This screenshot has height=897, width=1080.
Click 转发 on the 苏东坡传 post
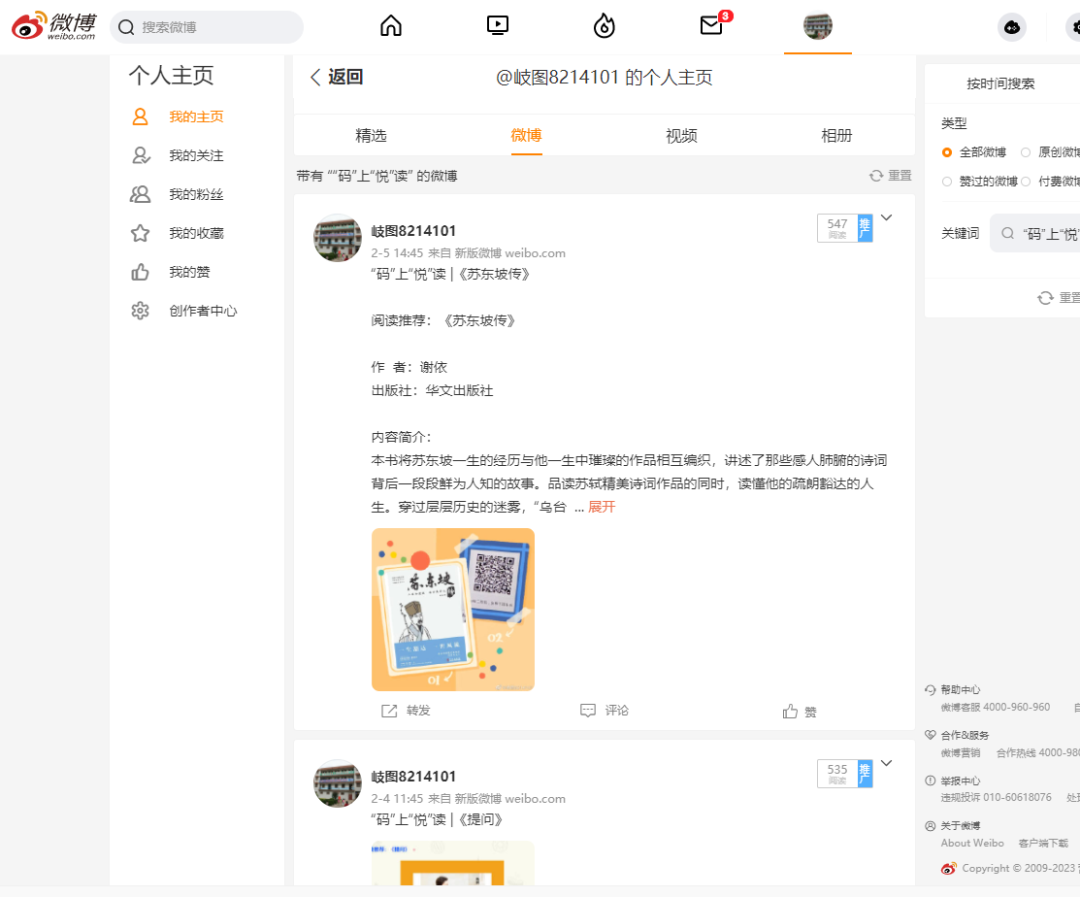406,710
